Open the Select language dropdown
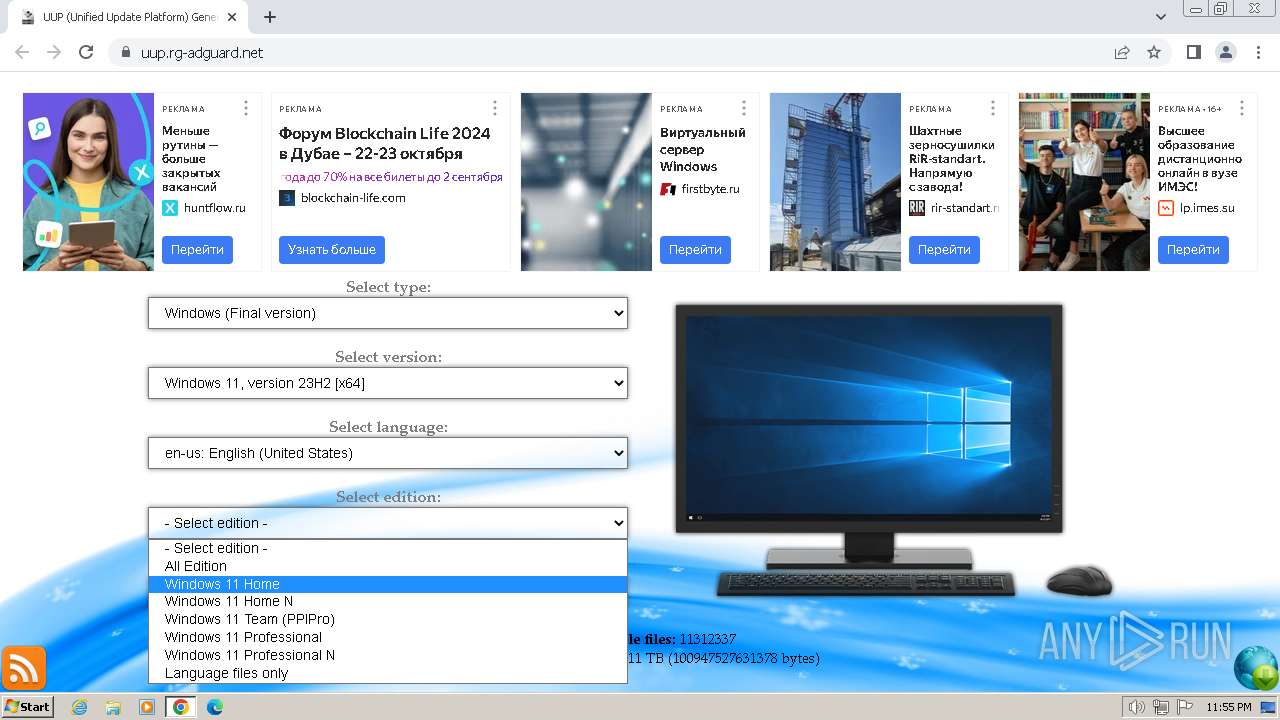Image resolution: width=1280 pixels, height=720 pixels. (388, 453)
